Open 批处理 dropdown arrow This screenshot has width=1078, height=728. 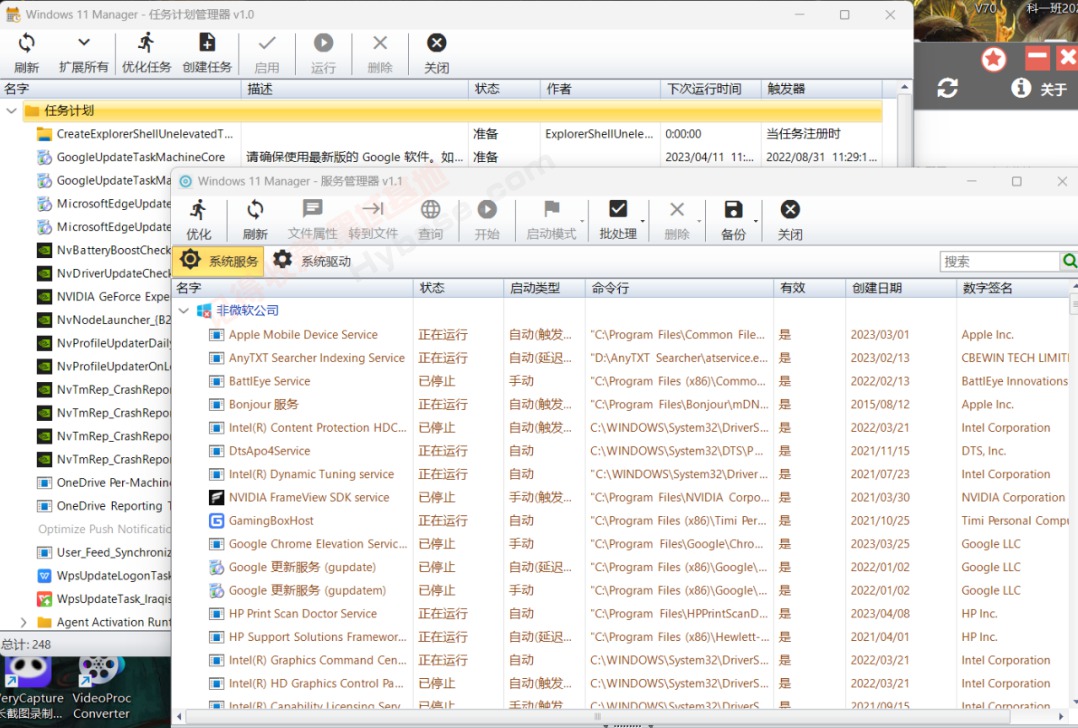pyautogui.click(x=643, y=221)
